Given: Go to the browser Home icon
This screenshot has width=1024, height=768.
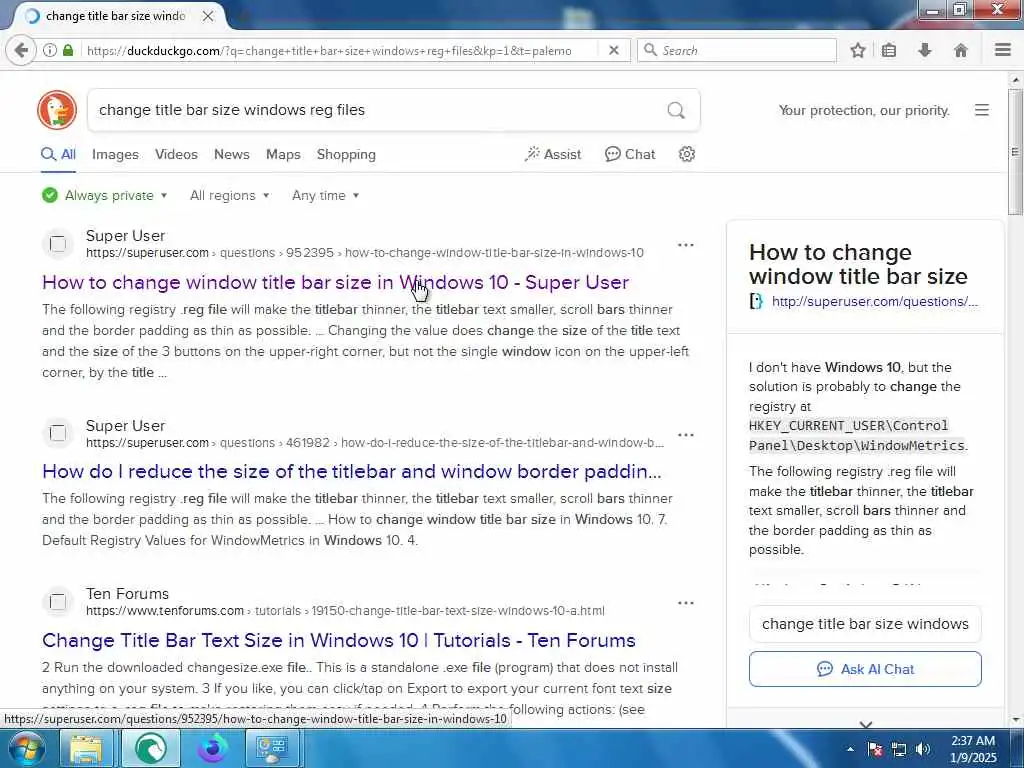Looking at the screenshot, I should point(961,50).
